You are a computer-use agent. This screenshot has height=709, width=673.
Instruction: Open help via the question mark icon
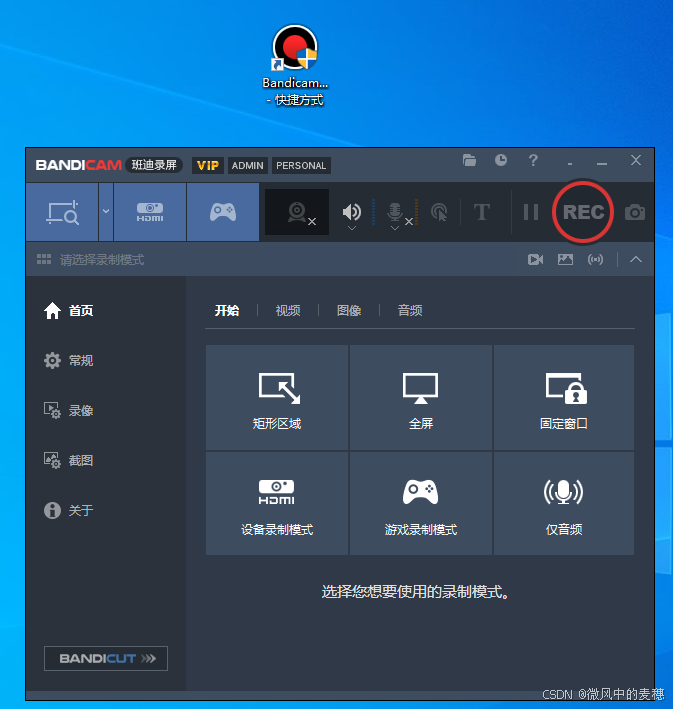pyautogui.click(x=533, y=160)
